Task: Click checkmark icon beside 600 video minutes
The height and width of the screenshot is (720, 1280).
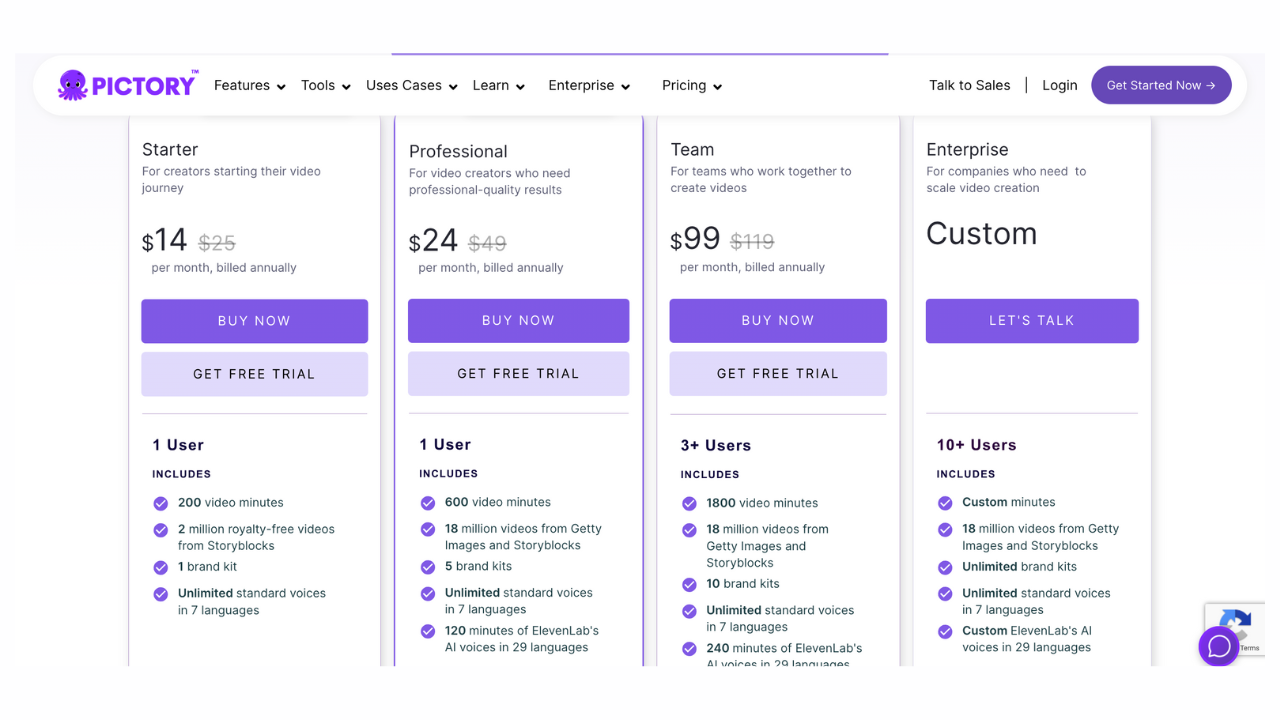Action: (428, 503)
